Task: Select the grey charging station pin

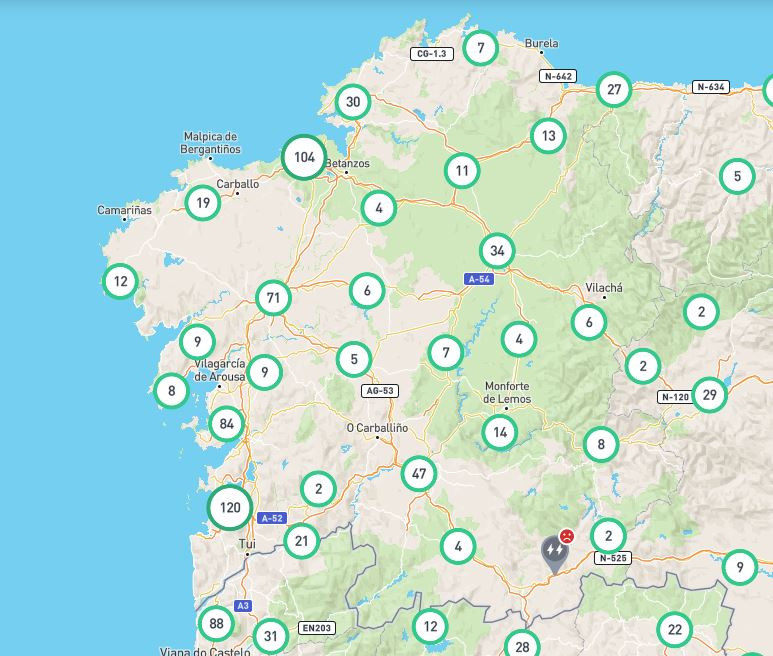Action: (555, 555)
